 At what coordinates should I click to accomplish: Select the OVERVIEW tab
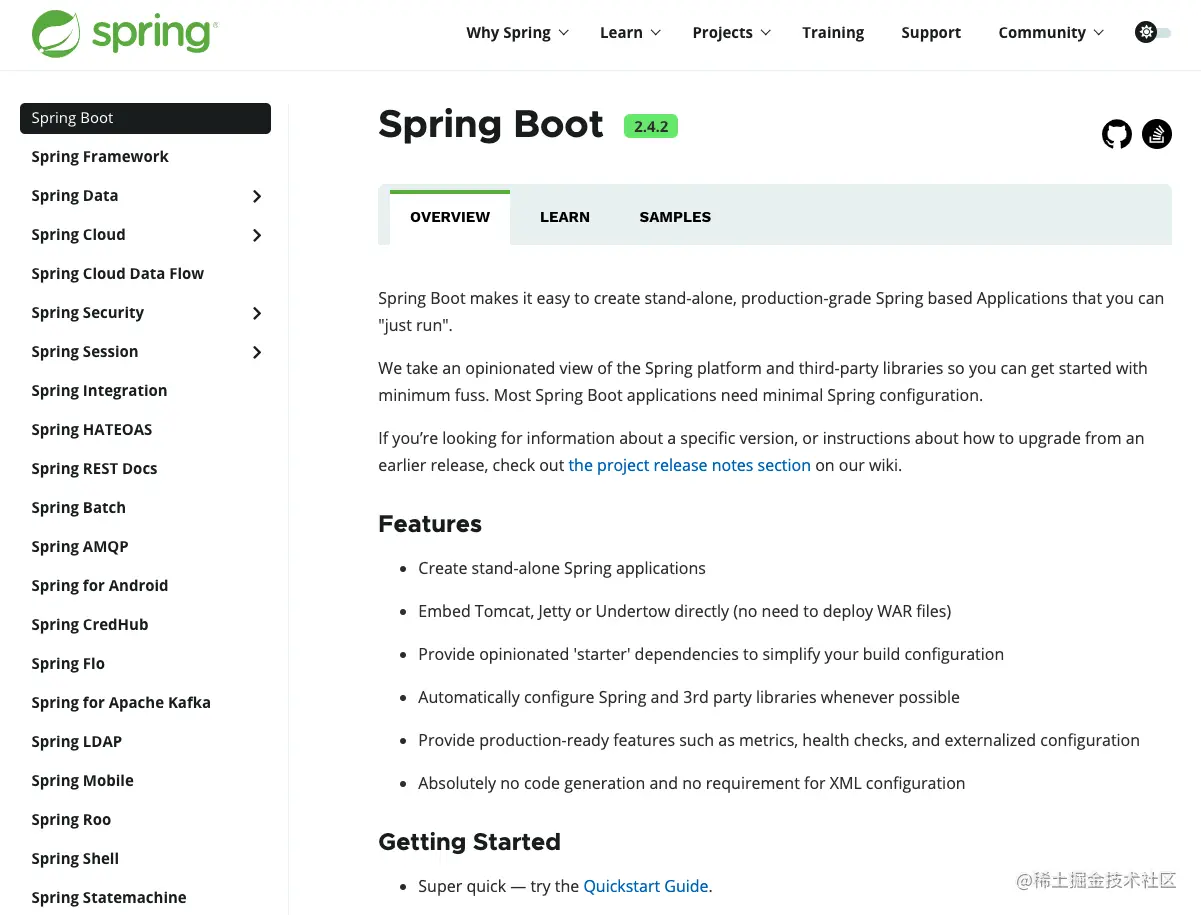(x=450, y=217)
